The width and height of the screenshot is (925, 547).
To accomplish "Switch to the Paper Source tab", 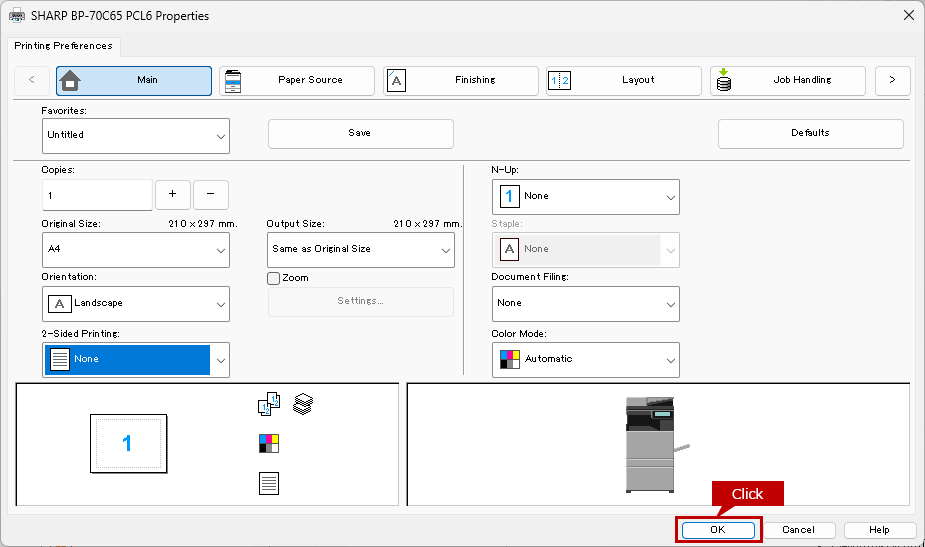I will tap(297, 80).
